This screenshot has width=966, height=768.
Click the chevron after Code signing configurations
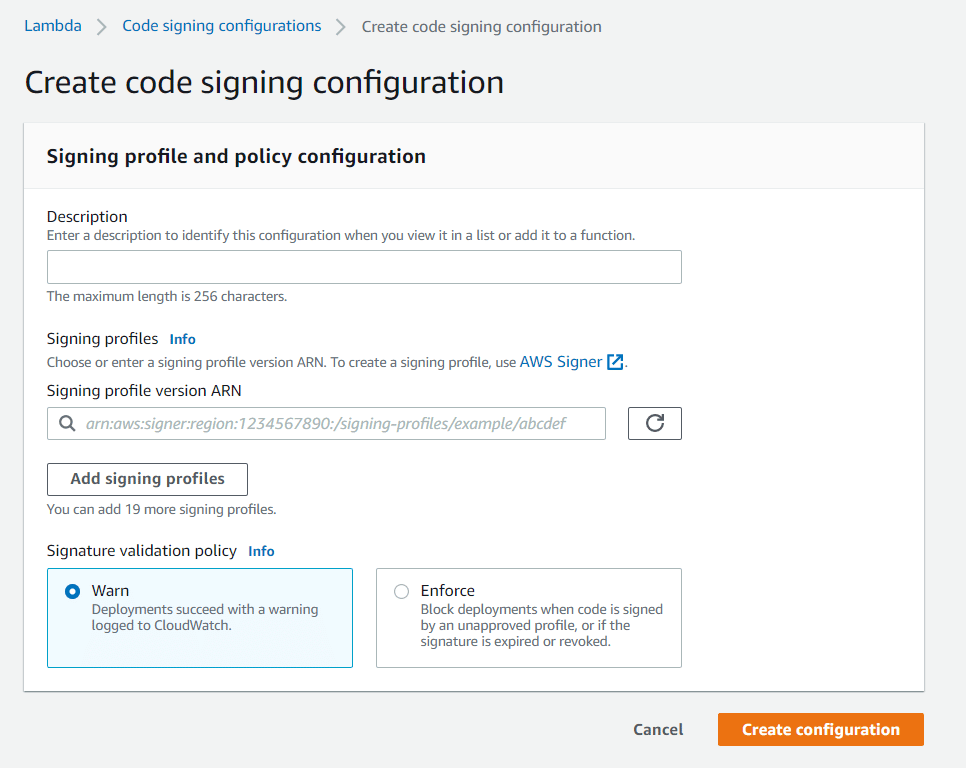coord(341,27)
